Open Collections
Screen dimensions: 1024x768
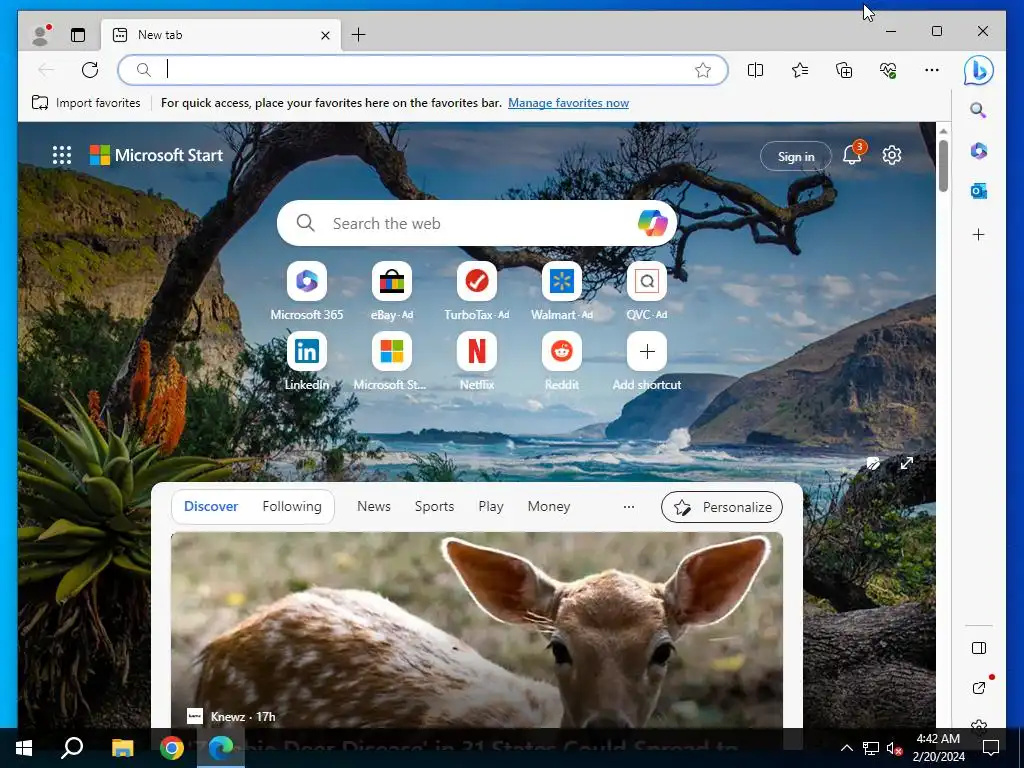(844, 70)
